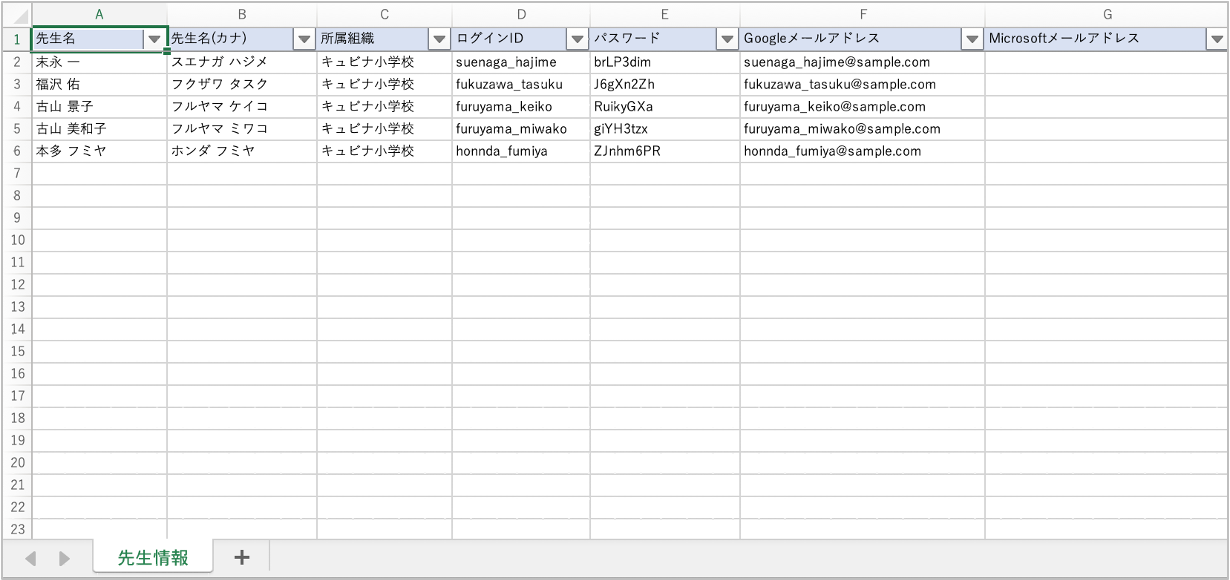Open the Microsoftメールアドレス filter dropdown

pyautogui.click(x=1216, y=39)
